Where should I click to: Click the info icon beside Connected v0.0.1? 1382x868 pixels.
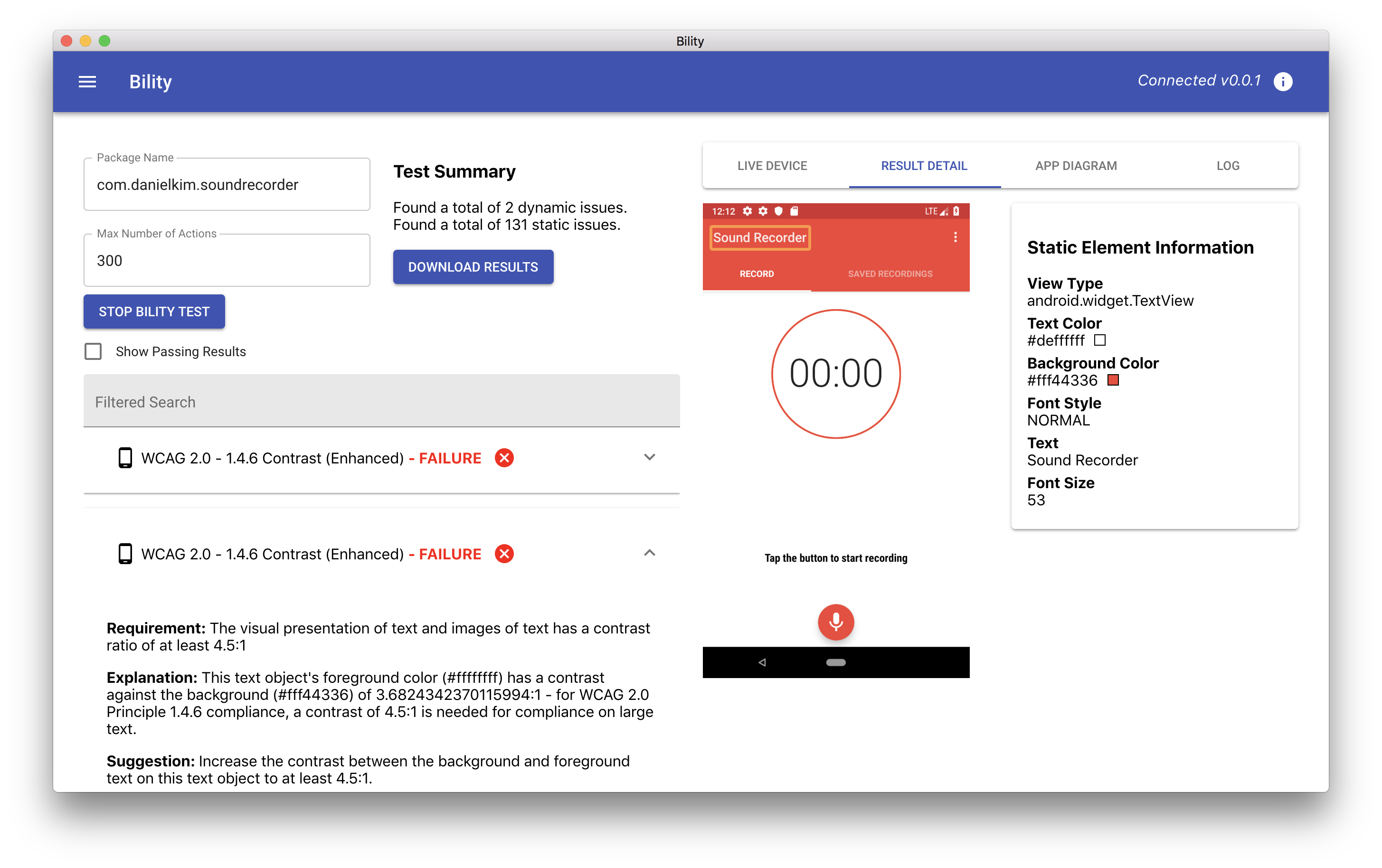(x=1283, y=82)
